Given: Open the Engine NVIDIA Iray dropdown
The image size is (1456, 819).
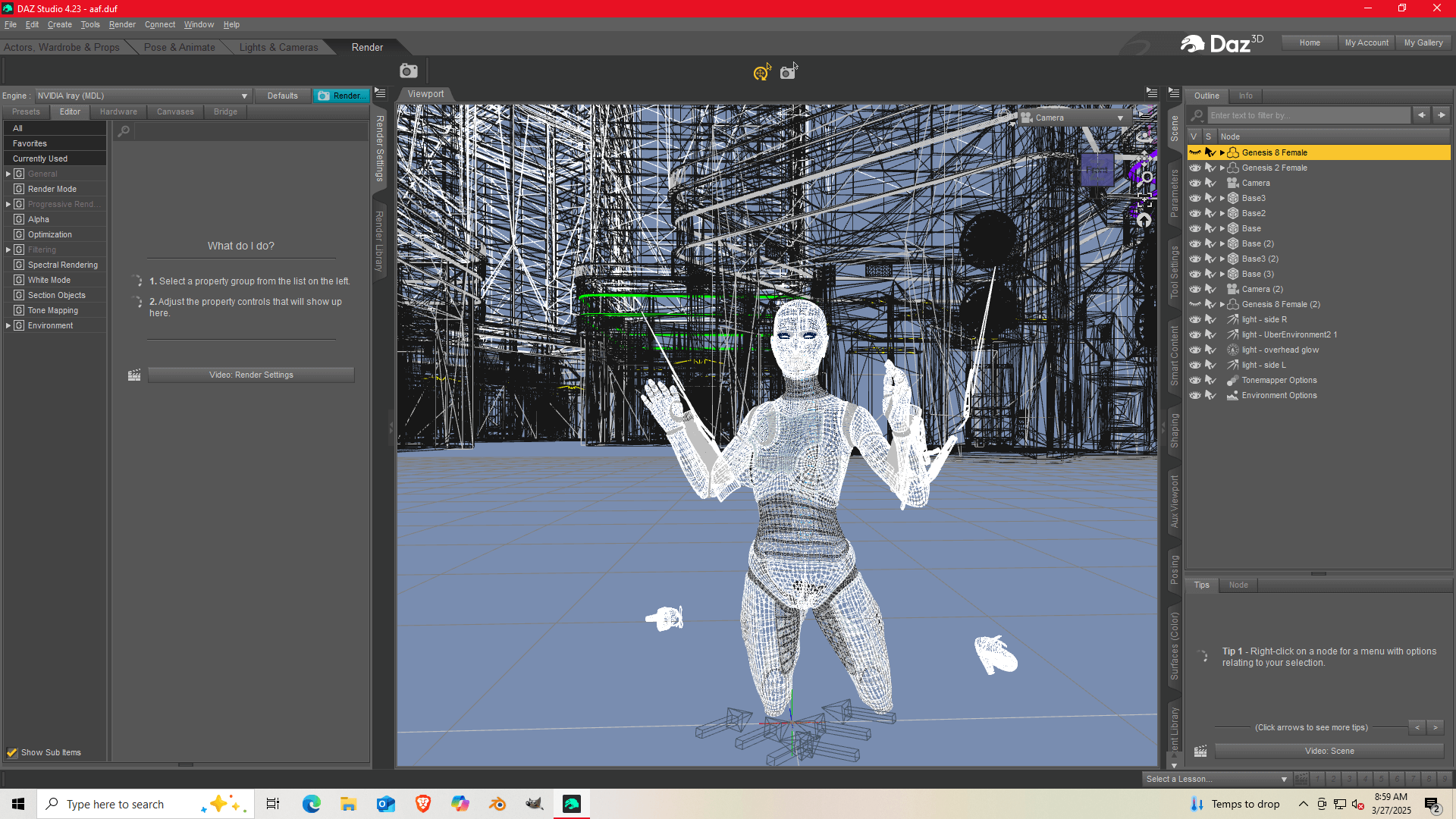Looking at the screenshot, I should point(143,96).
